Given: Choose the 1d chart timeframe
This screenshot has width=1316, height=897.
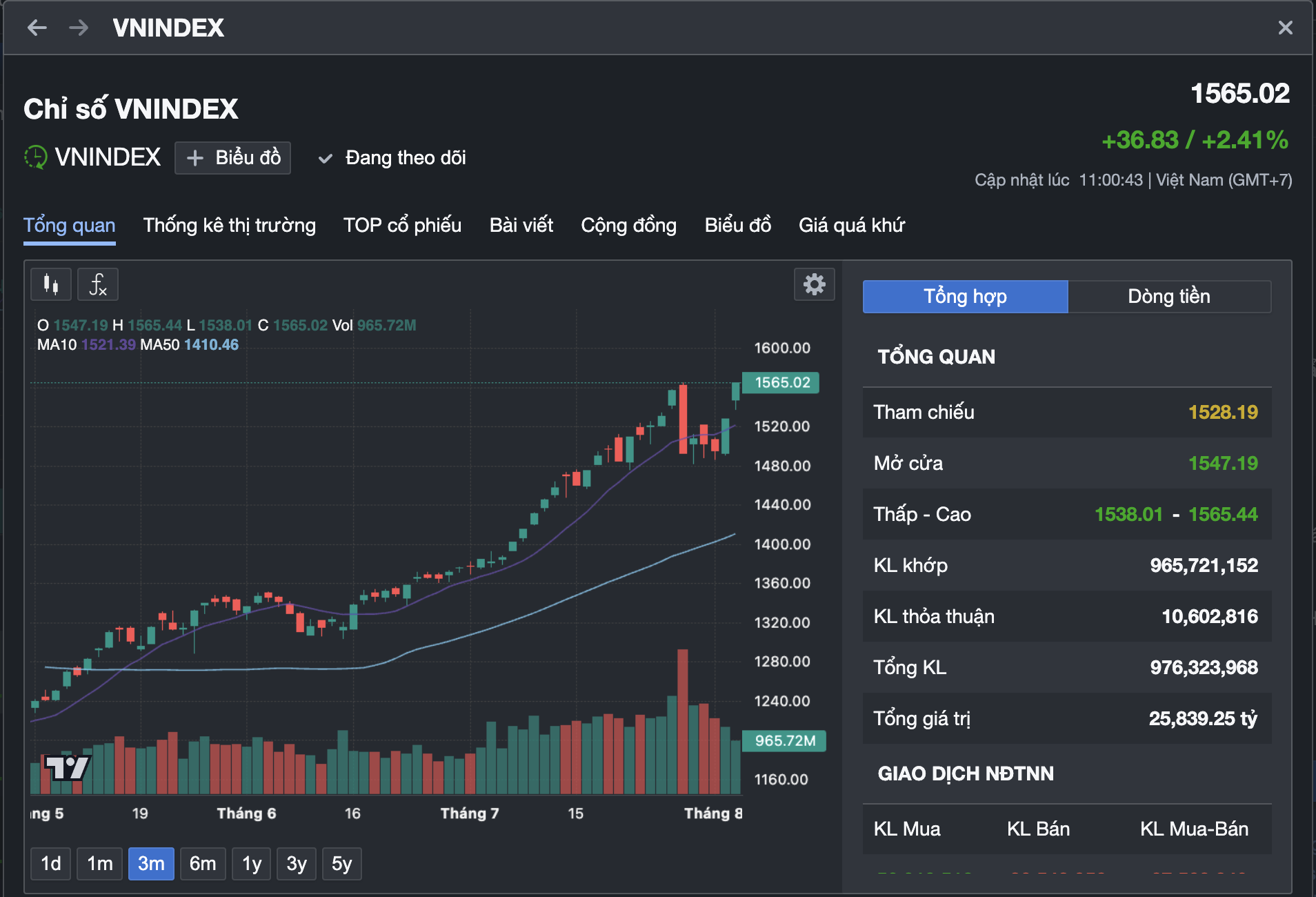Looking at the screenshot, I should coord(51,864).
